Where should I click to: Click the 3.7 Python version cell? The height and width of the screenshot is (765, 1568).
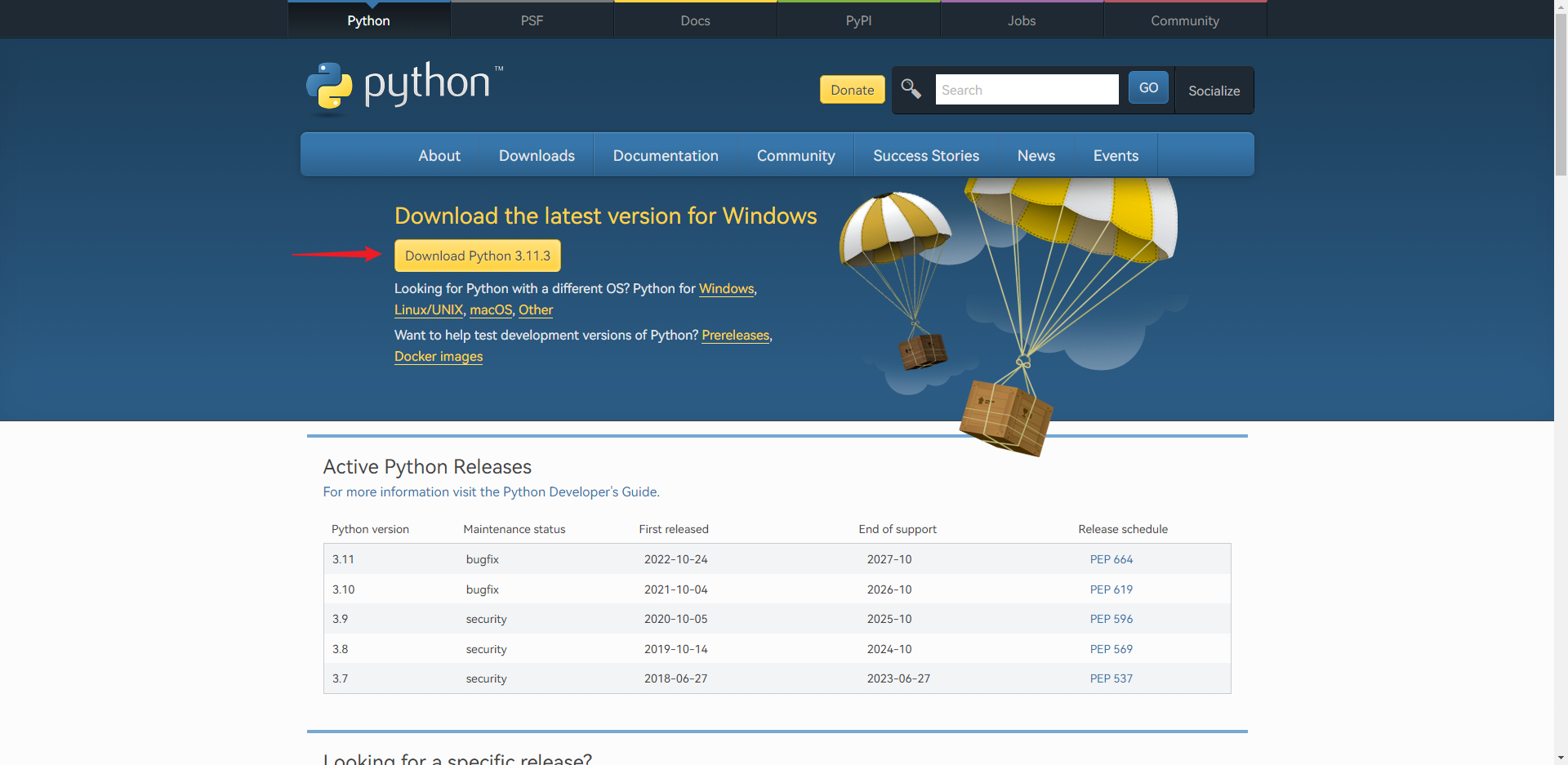(340, 678)
